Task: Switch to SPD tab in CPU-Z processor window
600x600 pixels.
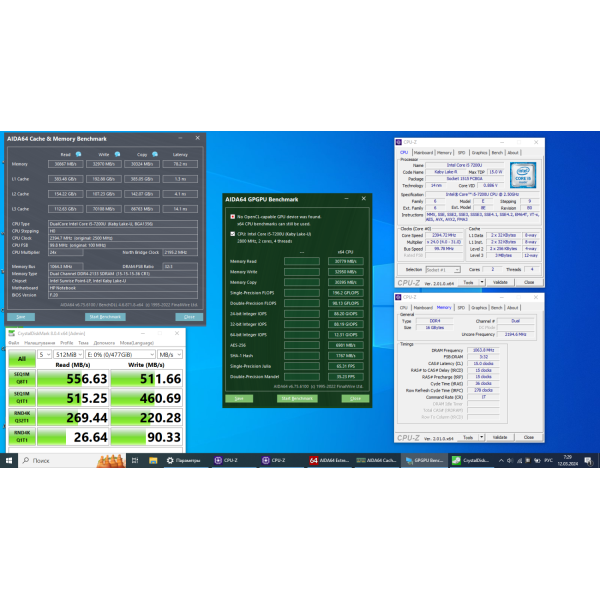Action: coord(461,153)
